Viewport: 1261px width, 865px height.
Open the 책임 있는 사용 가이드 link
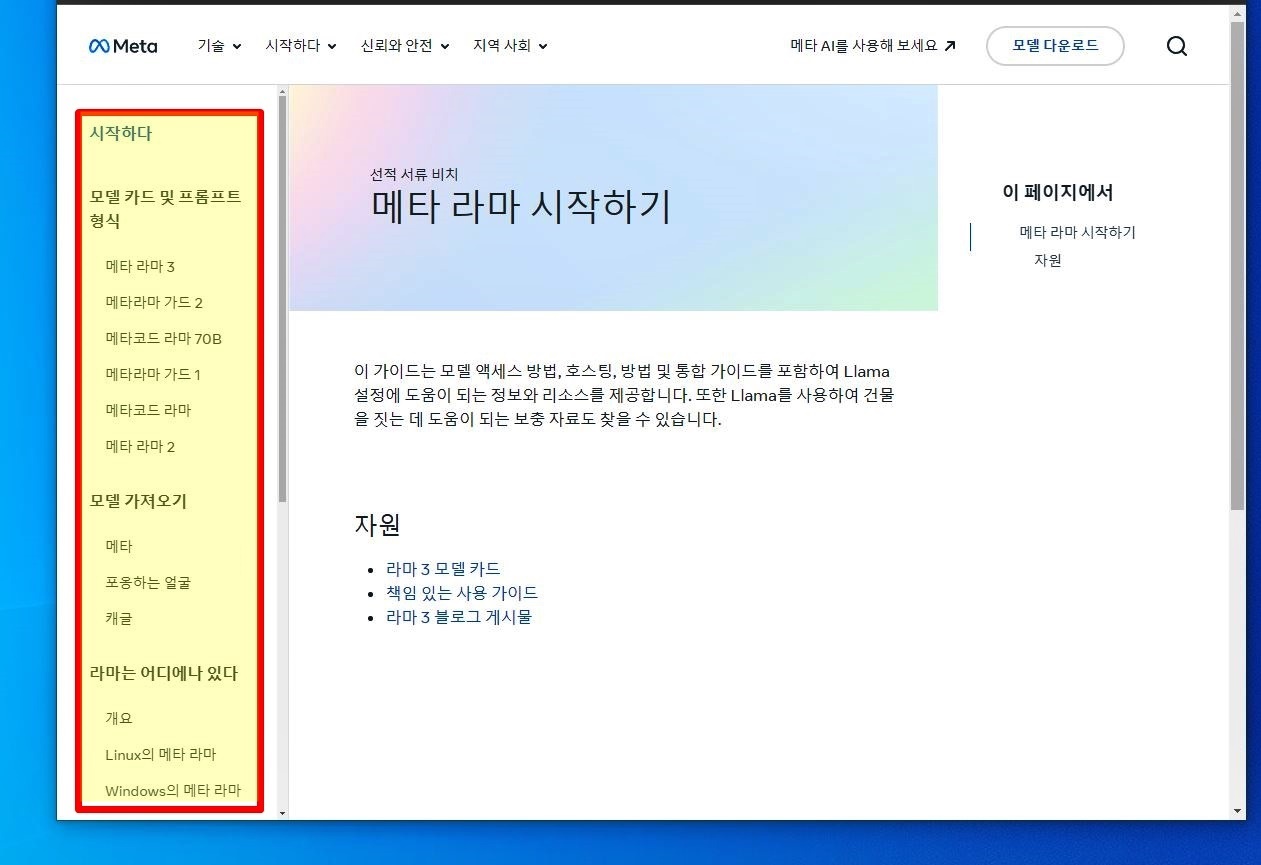[x=462, y=593]
